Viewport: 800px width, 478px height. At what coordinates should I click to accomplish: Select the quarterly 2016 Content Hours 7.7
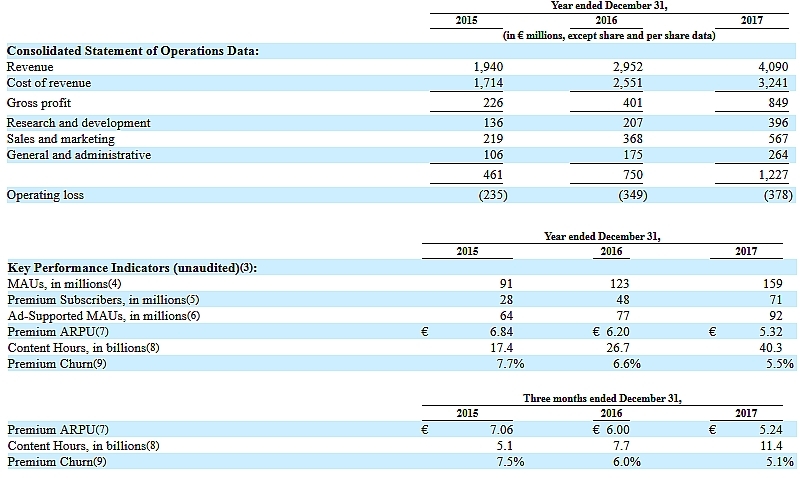tap(621, 446)
